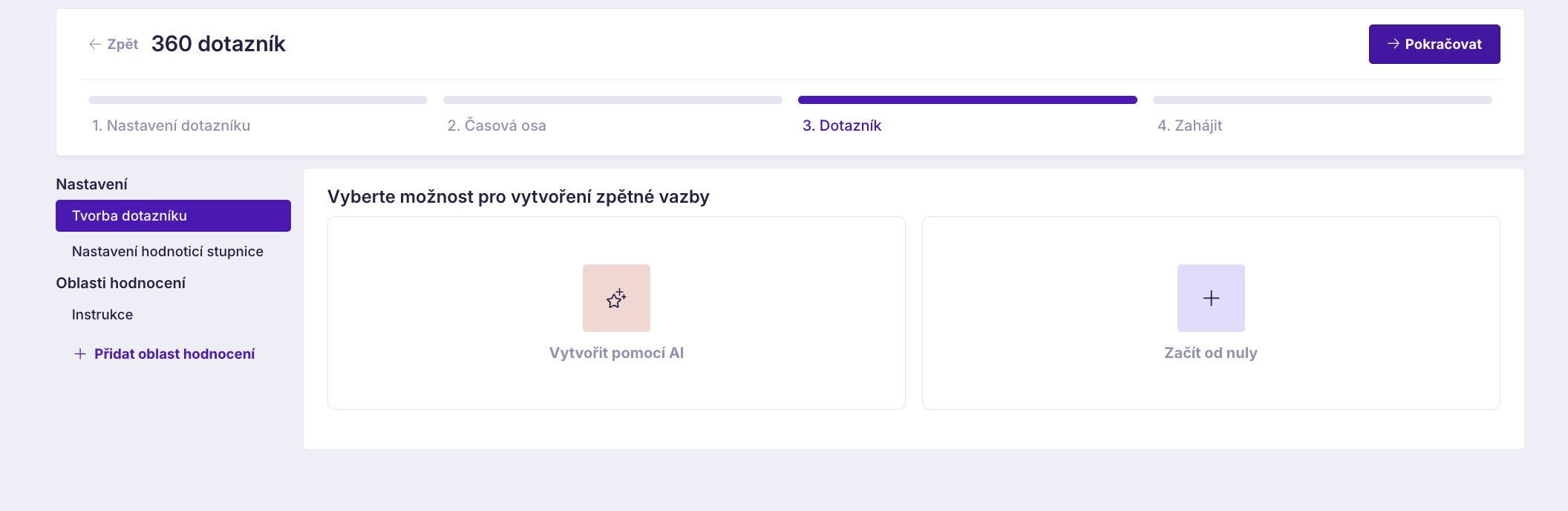Screen dimensions: 1568x511
Task: Select Tvorba dotazníku in sidebar
Action: (x=173, y=216)
